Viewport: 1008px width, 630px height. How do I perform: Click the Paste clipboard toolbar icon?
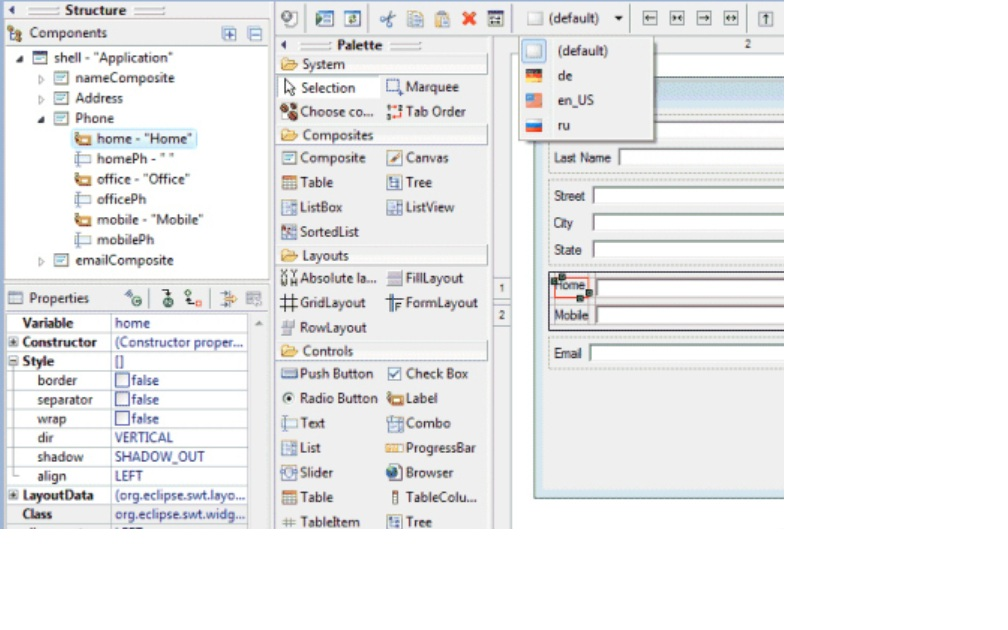(442, 19)
